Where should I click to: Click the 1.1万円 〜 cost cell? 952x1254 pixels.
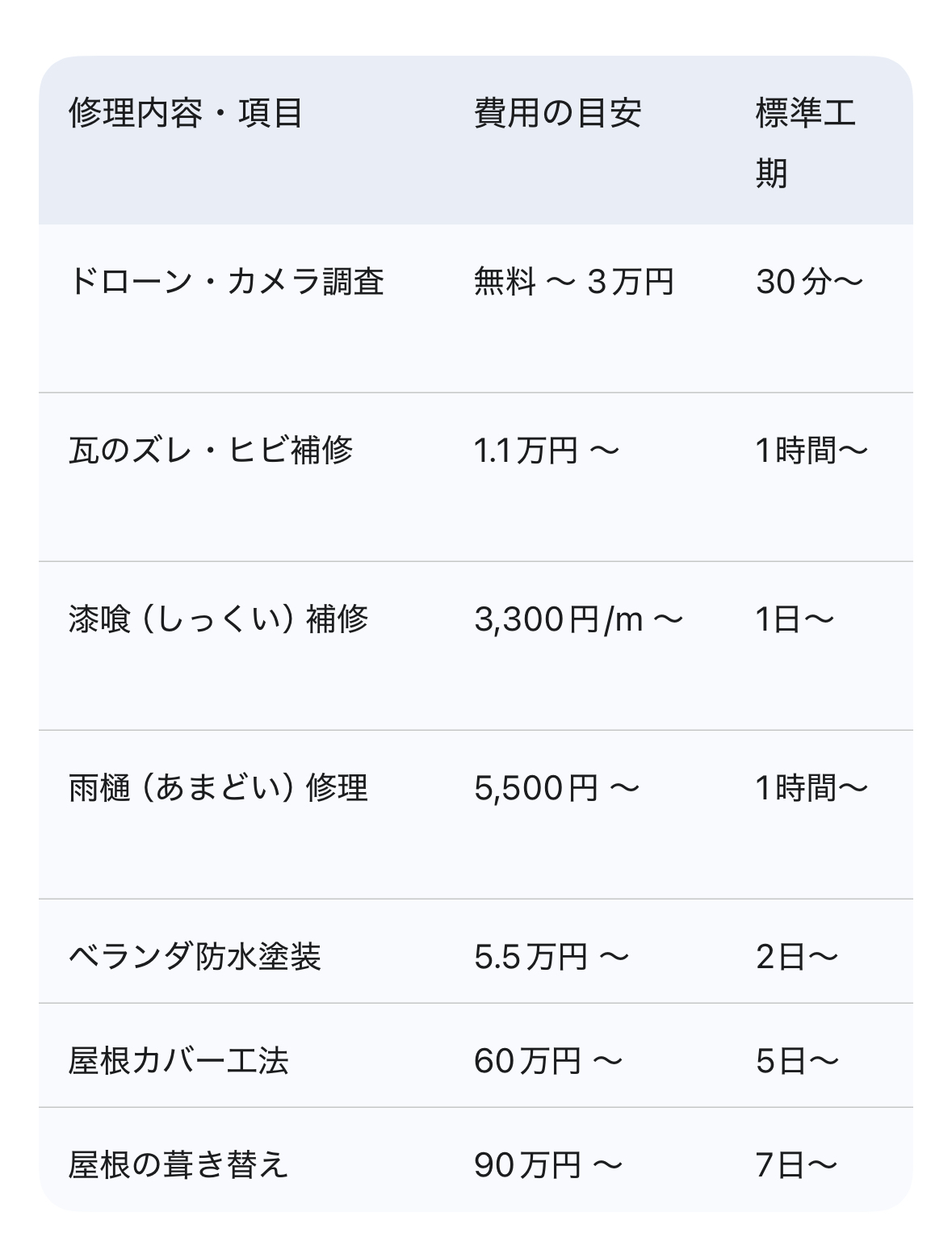click(546, 451)
